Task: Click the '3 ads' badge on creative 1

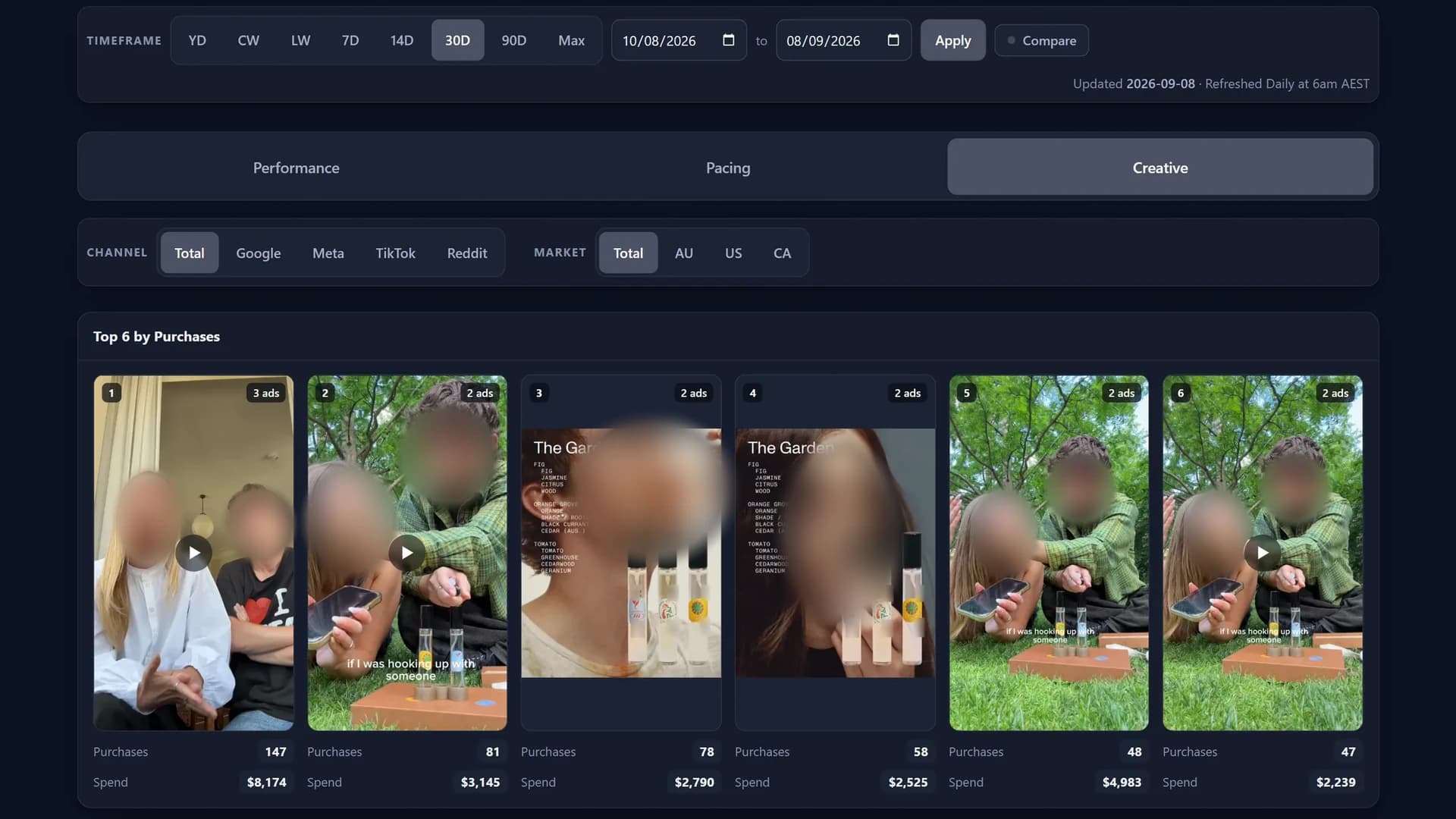Action: click(266, 393)
